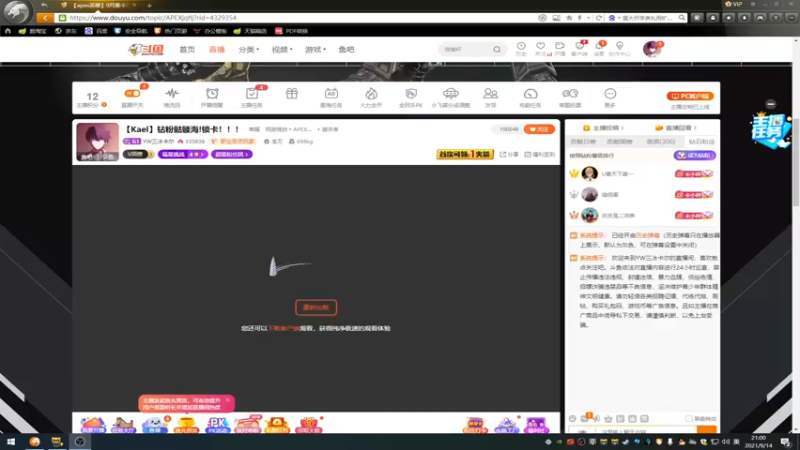
Task: Open the user avatar in the header
Action: [652, 49]
